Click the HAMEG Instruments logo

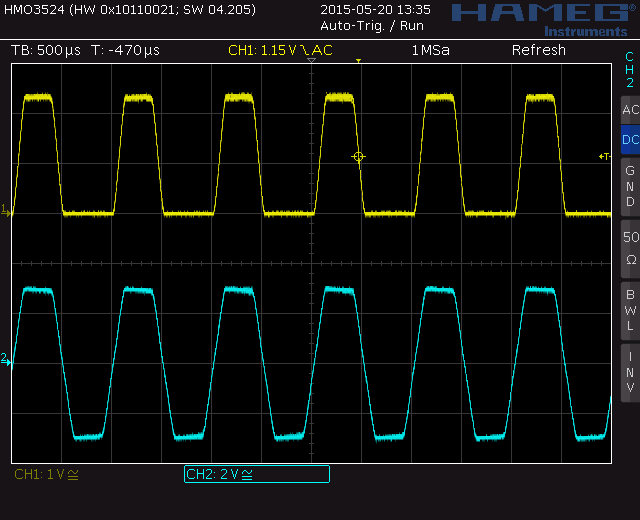click(x=538, y=18)
